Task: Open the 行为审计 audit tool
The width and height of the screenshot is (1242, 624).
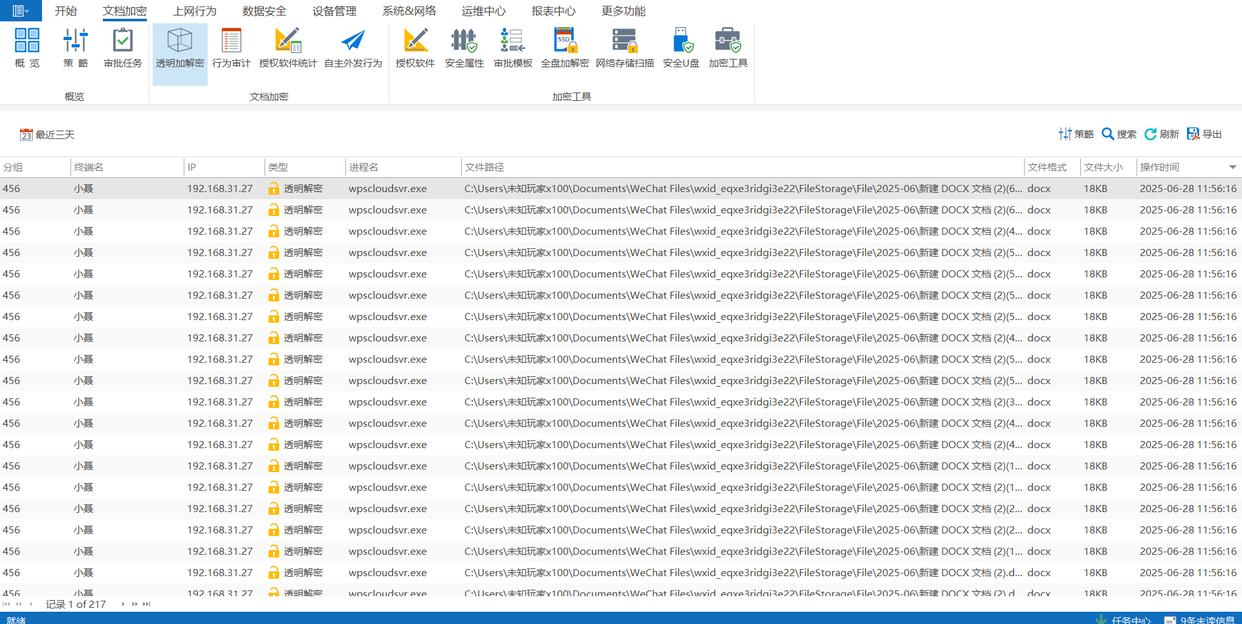Action: 231,48
